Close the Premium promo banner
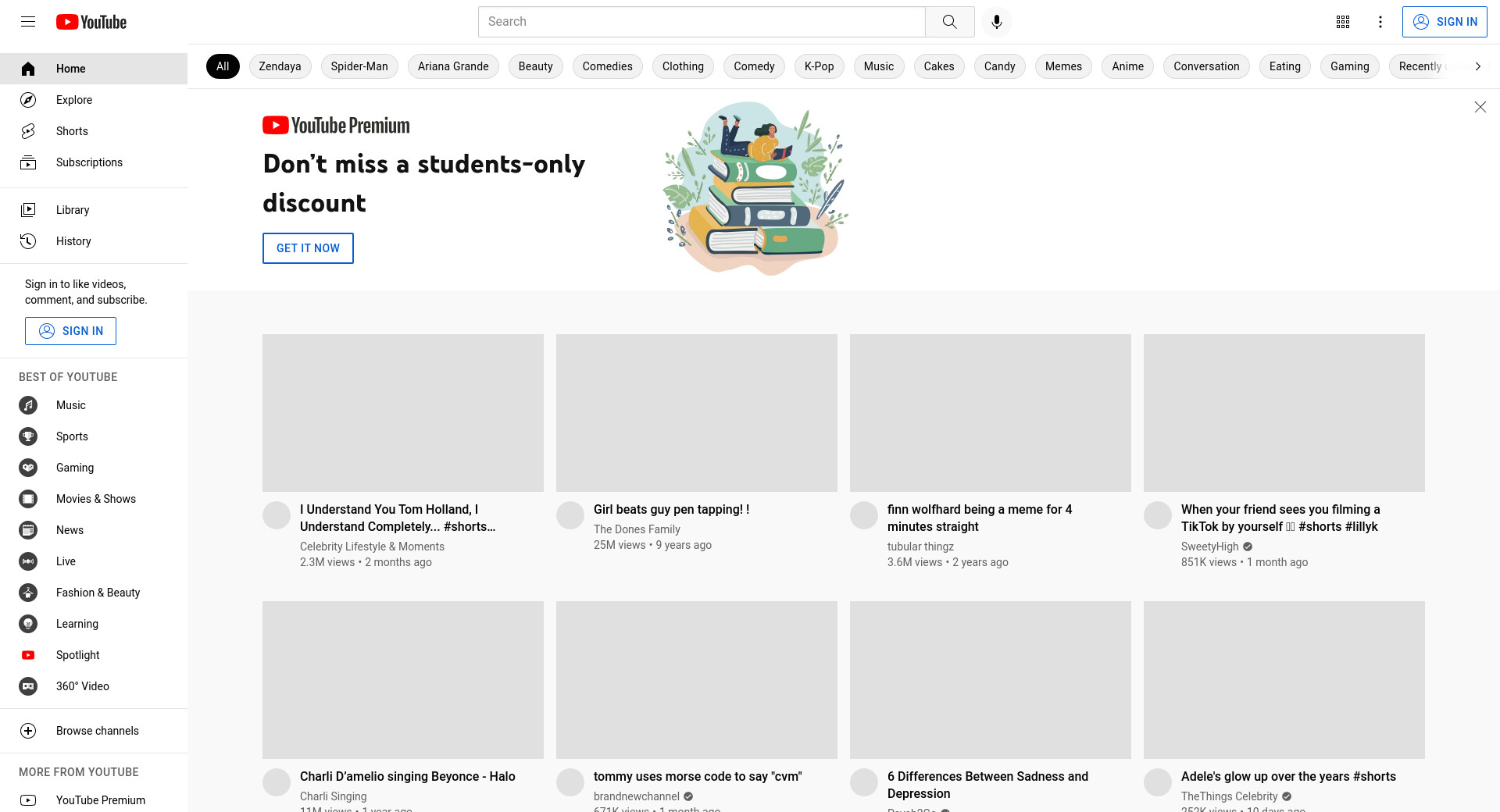 (x=1480, y=107)
